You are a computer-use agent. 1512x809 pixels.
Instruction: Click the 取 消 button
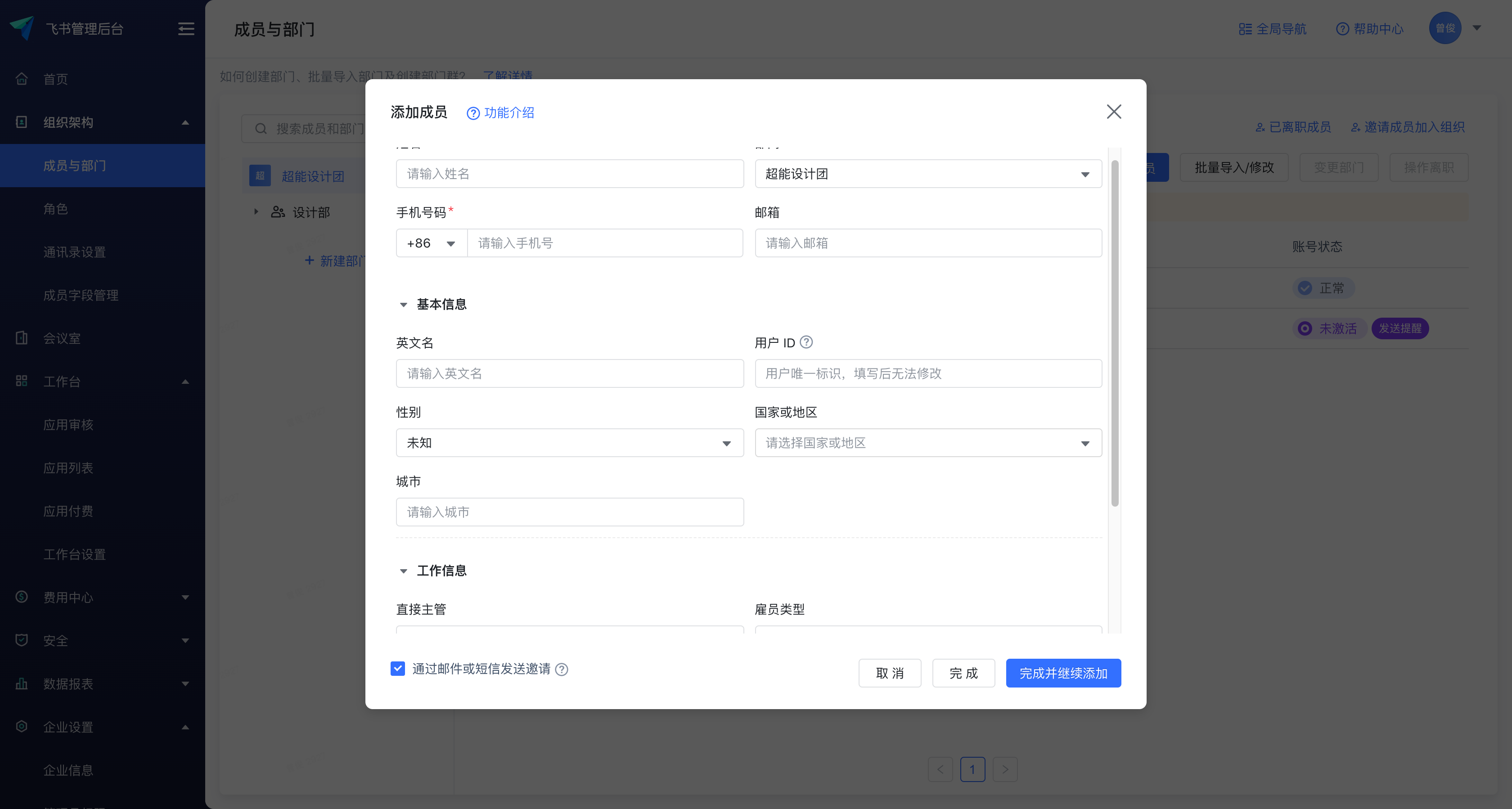click(889, 673)
